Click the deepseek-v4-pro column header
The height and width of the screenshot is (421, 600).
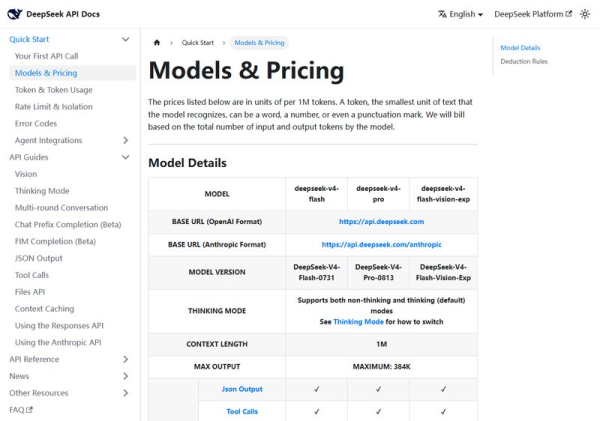(378, 194)
